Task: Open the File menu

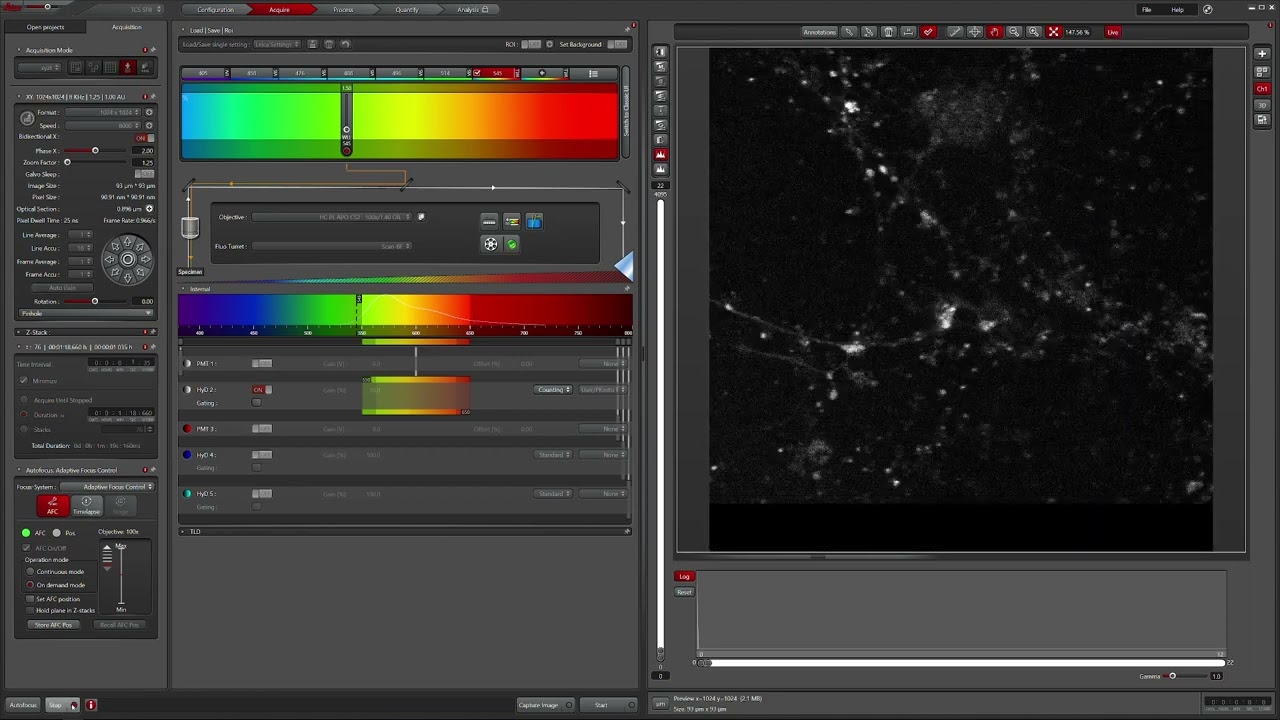Action: 1147,10
